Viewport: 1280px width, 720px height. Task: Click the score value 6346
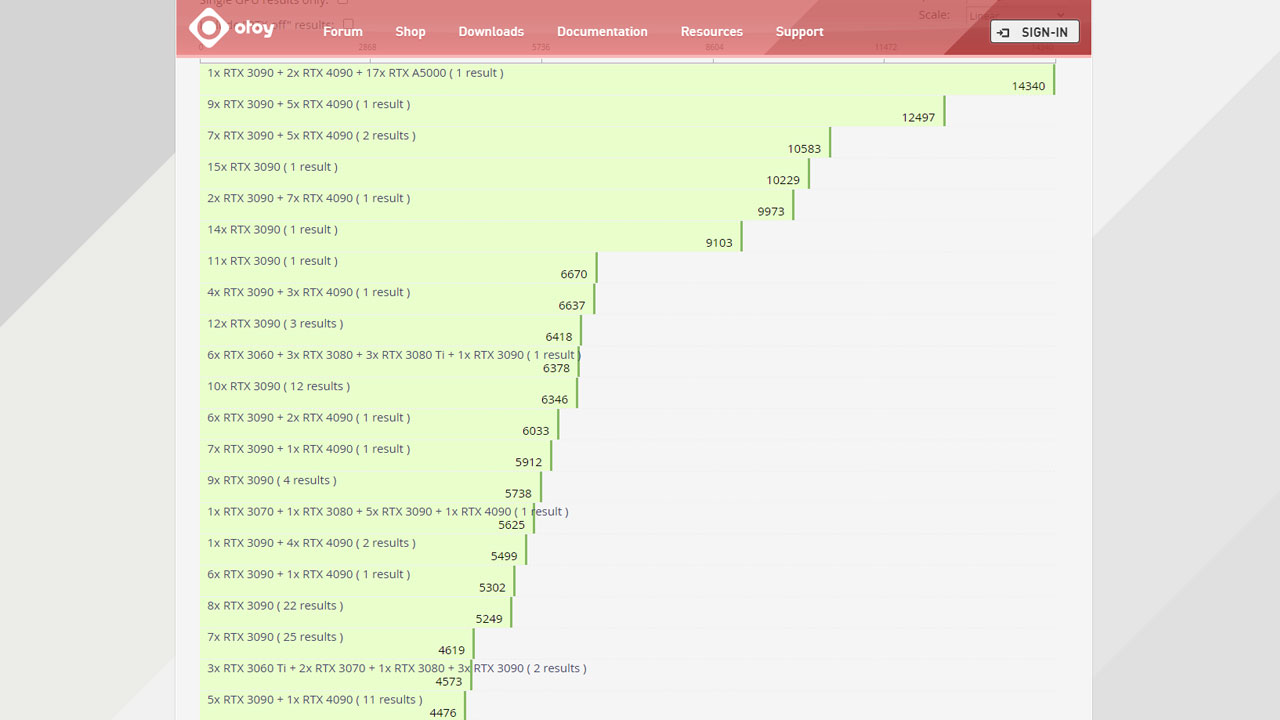point(554,399)
